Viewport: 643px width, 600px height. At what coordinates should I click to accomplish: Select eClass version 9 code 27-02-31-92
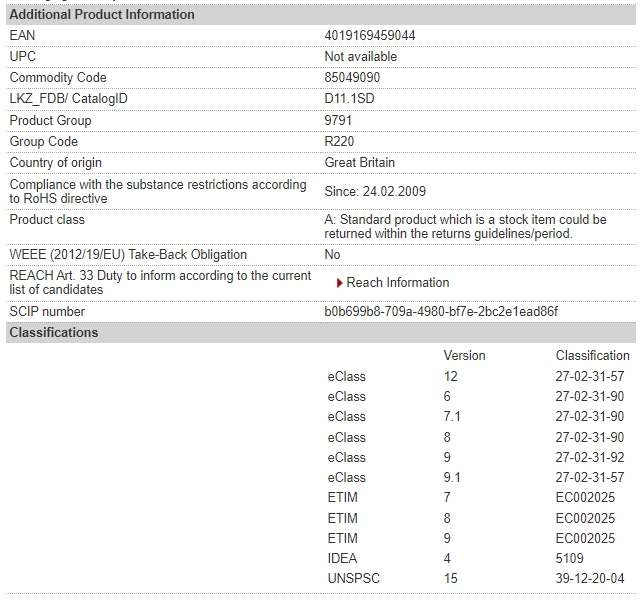click(590, 458)
